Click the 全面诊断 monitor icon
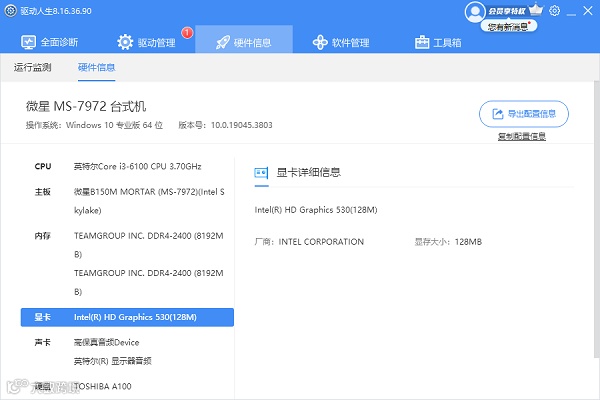 pos(28,42)
